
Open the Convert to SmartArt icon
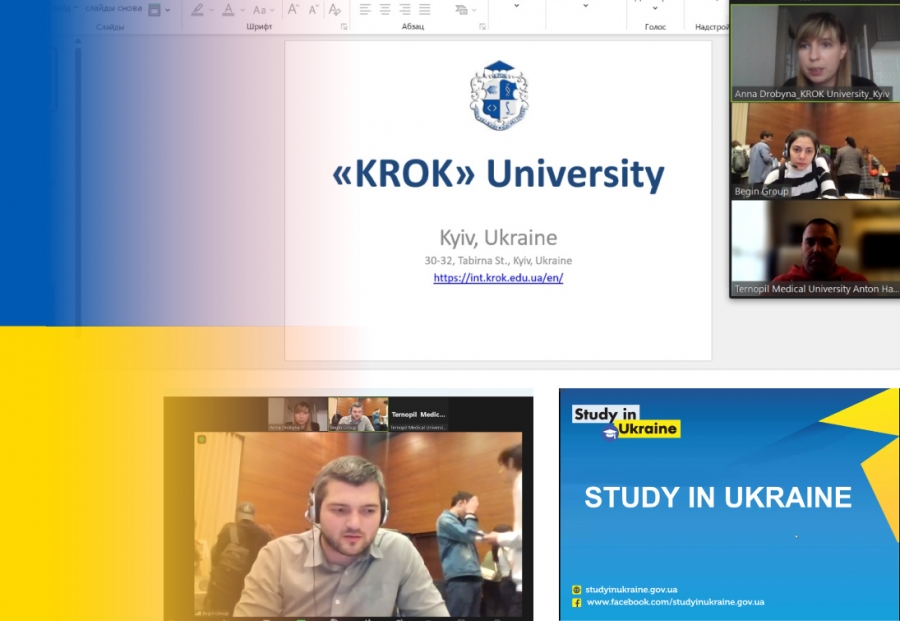461,10
